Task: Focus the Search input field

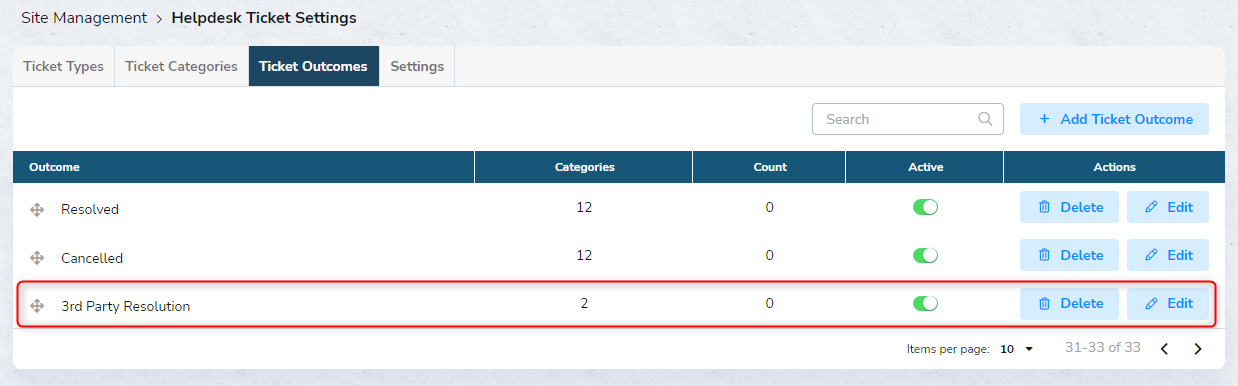Action: [x=907, y=119]
